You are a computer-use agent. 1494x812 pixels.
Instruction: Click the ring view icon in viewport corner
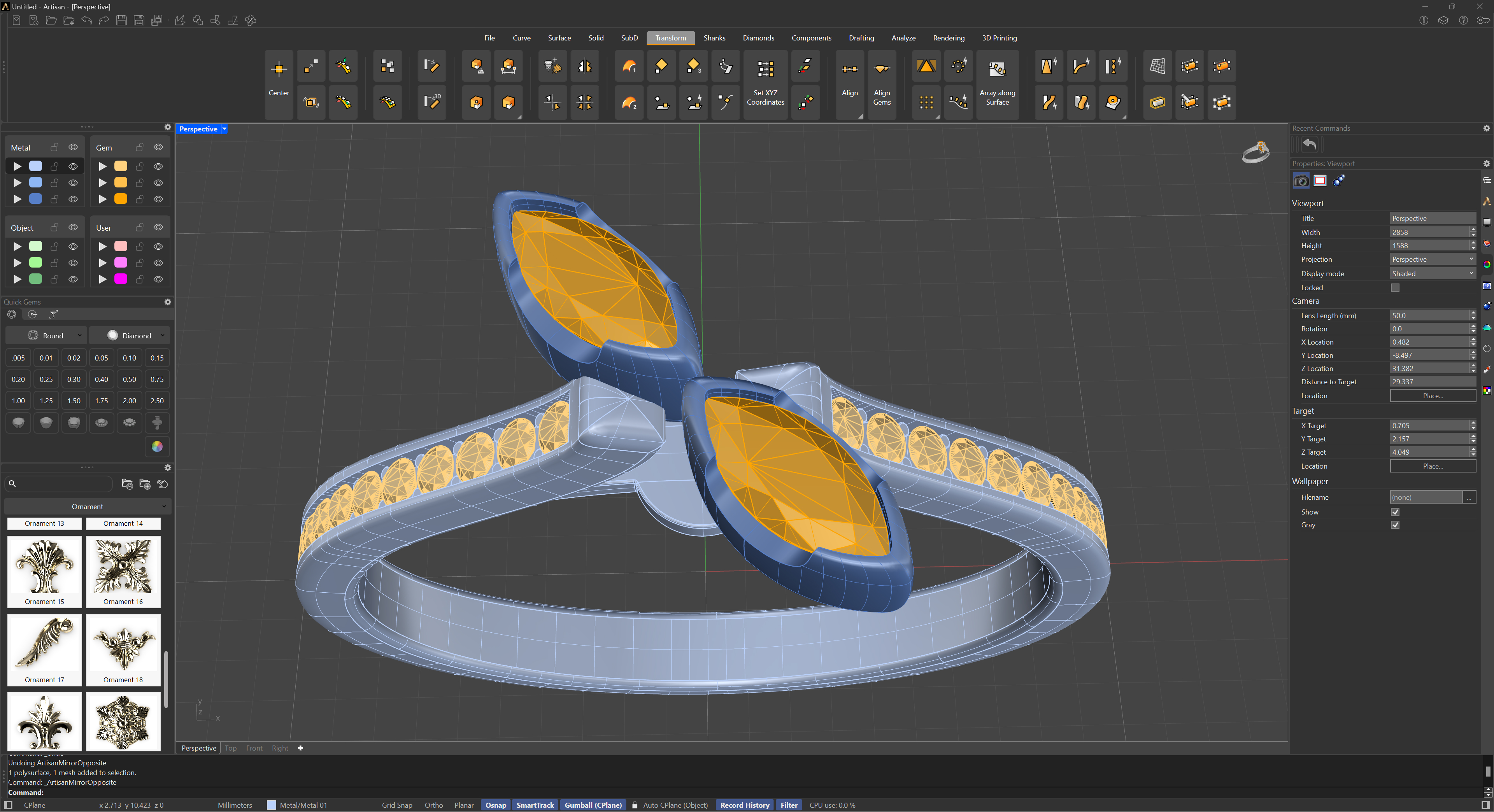pyautogui.click(x=1256, y=152)
